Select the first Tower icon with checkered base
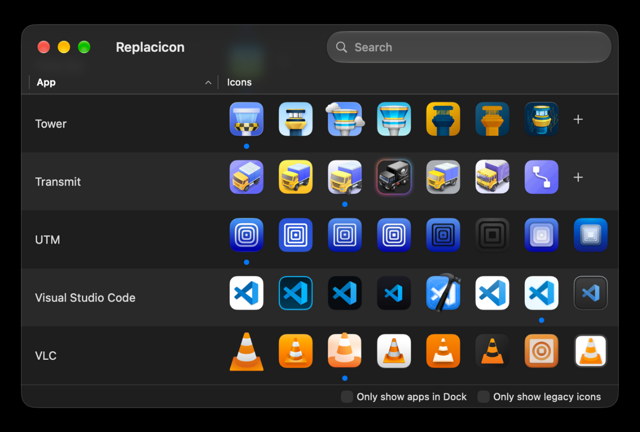 tap(246, 119)
